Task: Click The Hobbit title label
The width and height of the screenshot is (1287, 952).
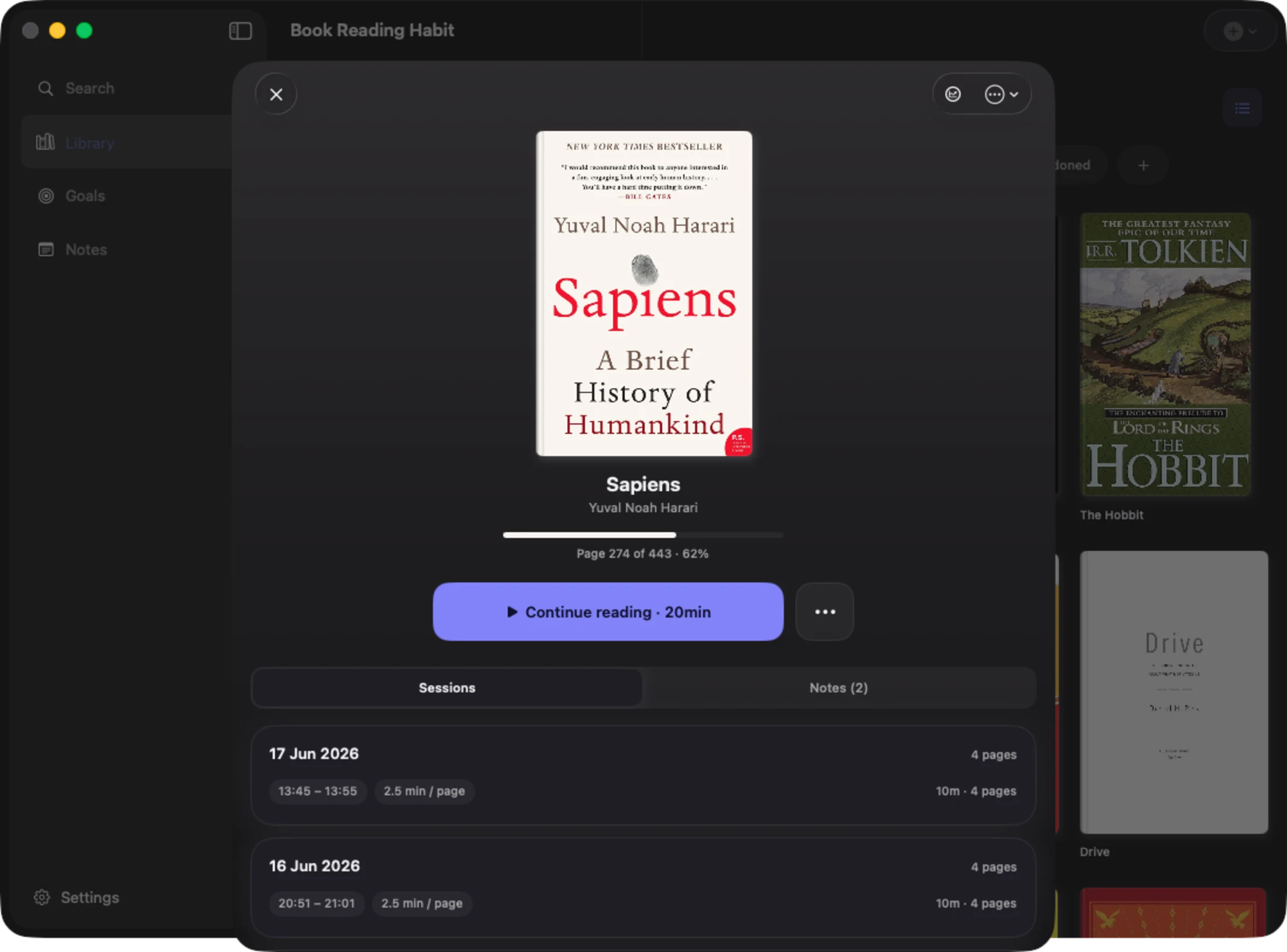Action: point(1111,515)
